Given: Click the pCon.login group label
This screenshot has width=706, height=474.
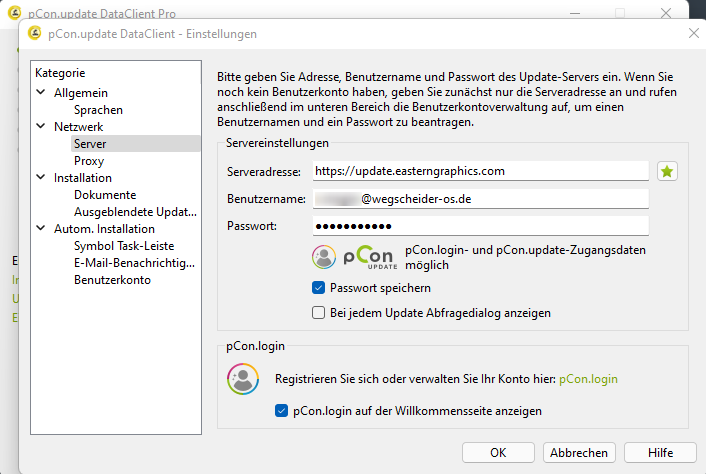Looking at the screenshot, I should click(255, 346).
